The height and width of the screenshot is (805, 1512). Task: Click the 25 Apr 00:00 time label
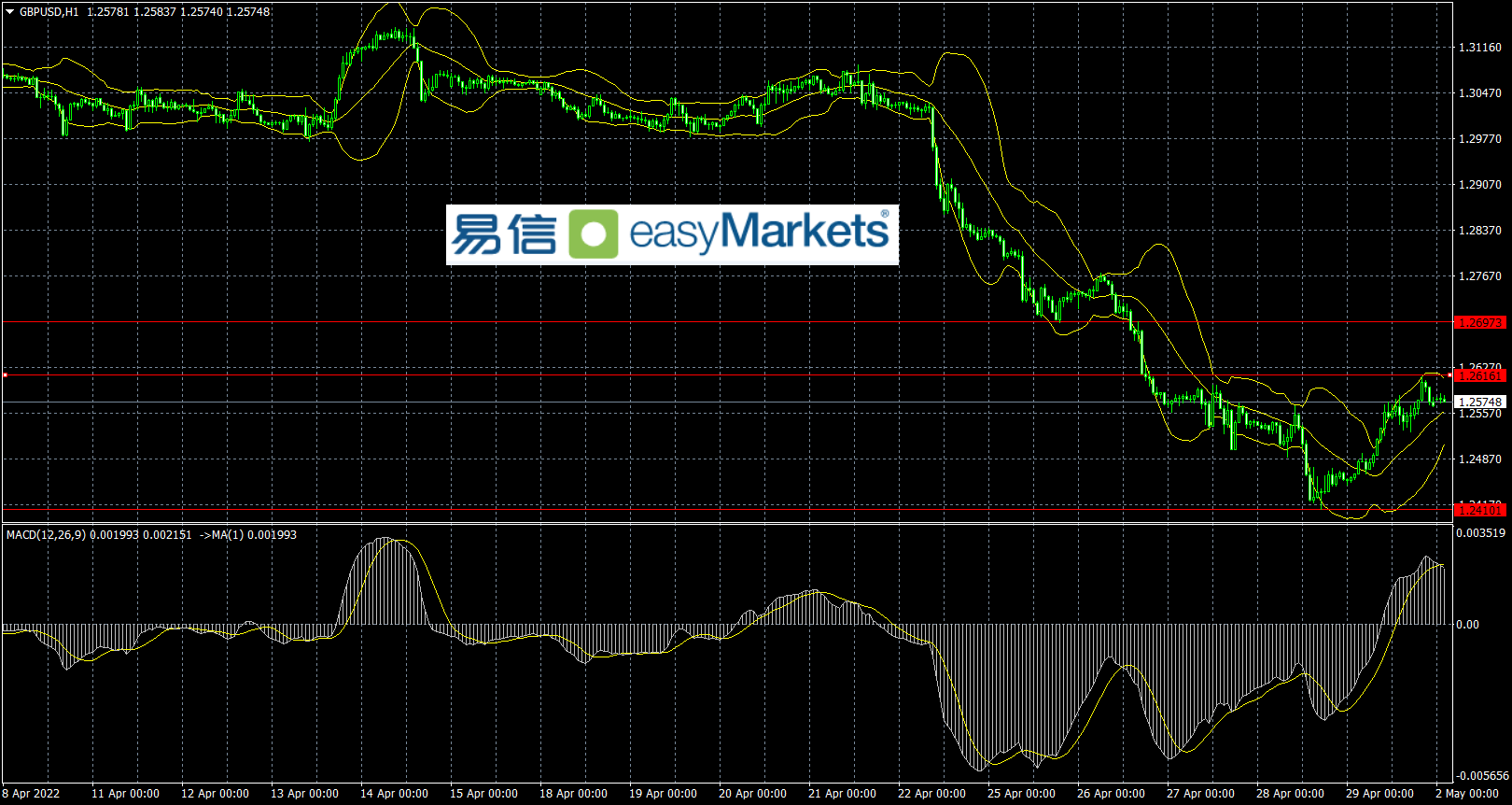(1021, 794)
